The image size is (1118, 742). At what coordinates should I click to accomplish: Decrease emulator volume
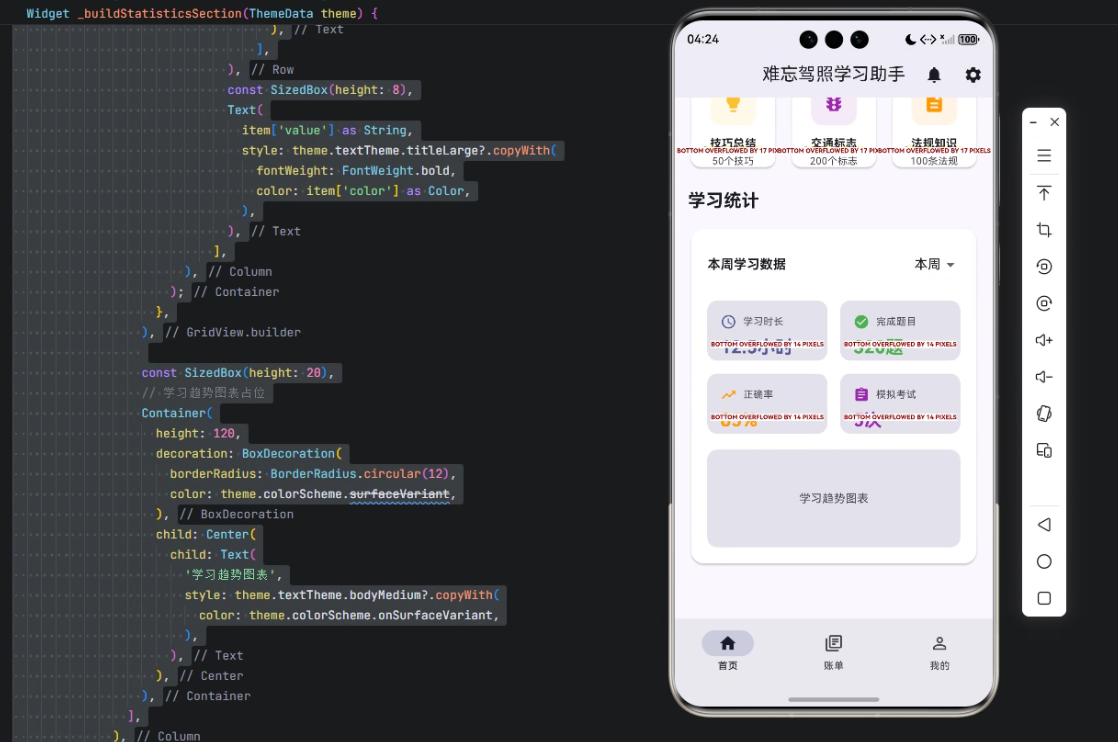[1044, 377]
